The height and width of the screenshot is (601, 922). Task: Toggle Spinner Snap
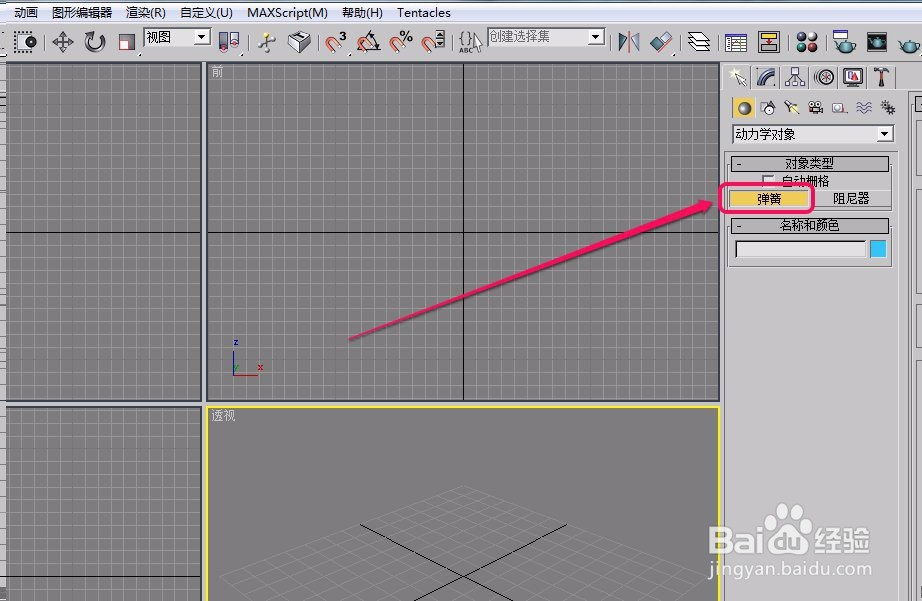[434, 42]
